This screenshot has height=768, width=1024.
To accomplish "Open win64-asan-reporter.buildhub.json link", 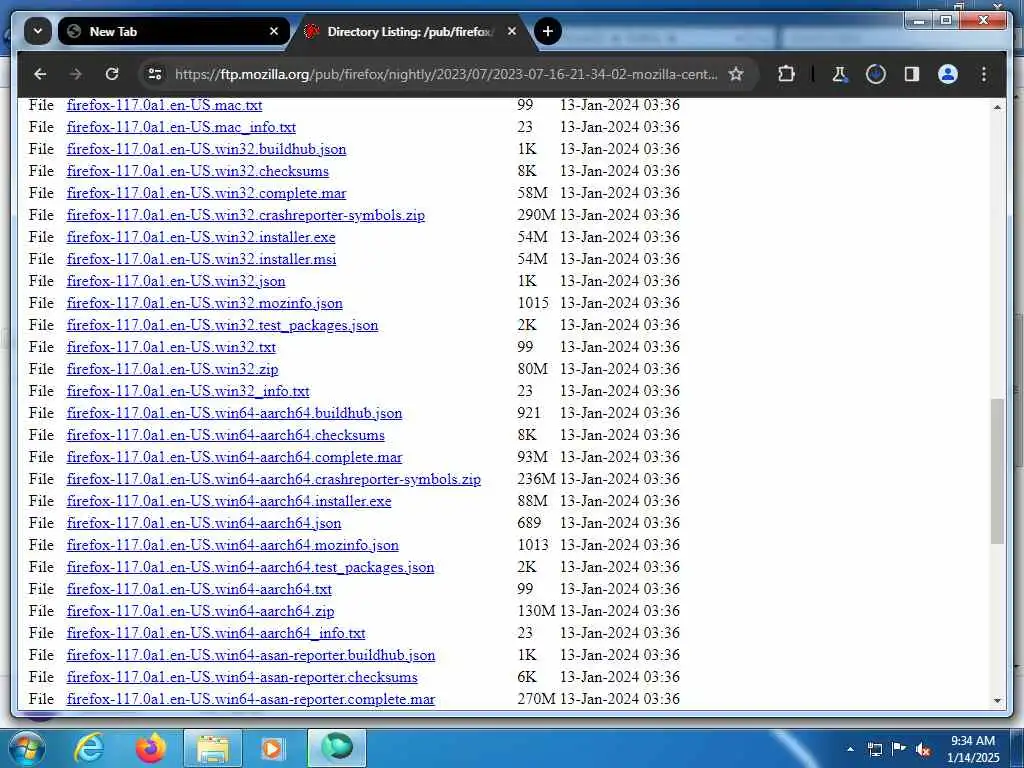I will click(251, 655).
